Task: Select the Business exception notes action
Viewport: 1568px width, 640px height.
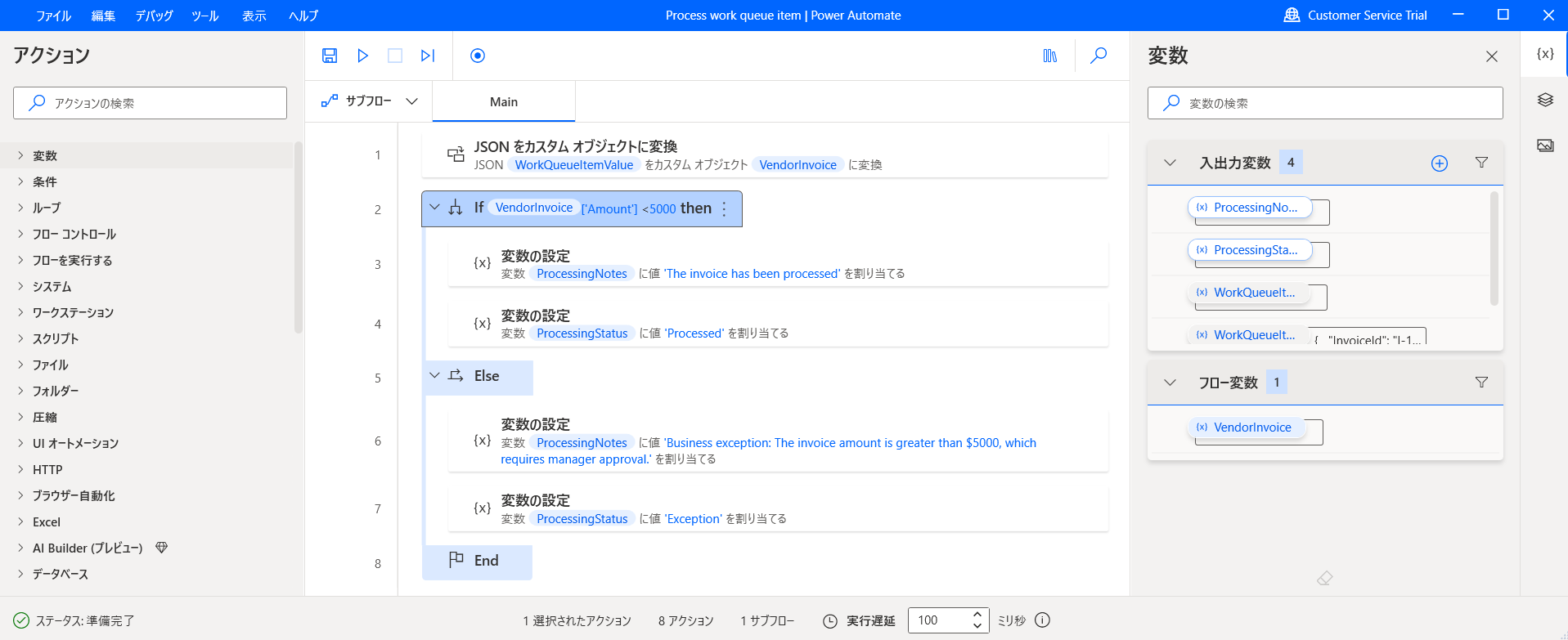Action: 778,441
